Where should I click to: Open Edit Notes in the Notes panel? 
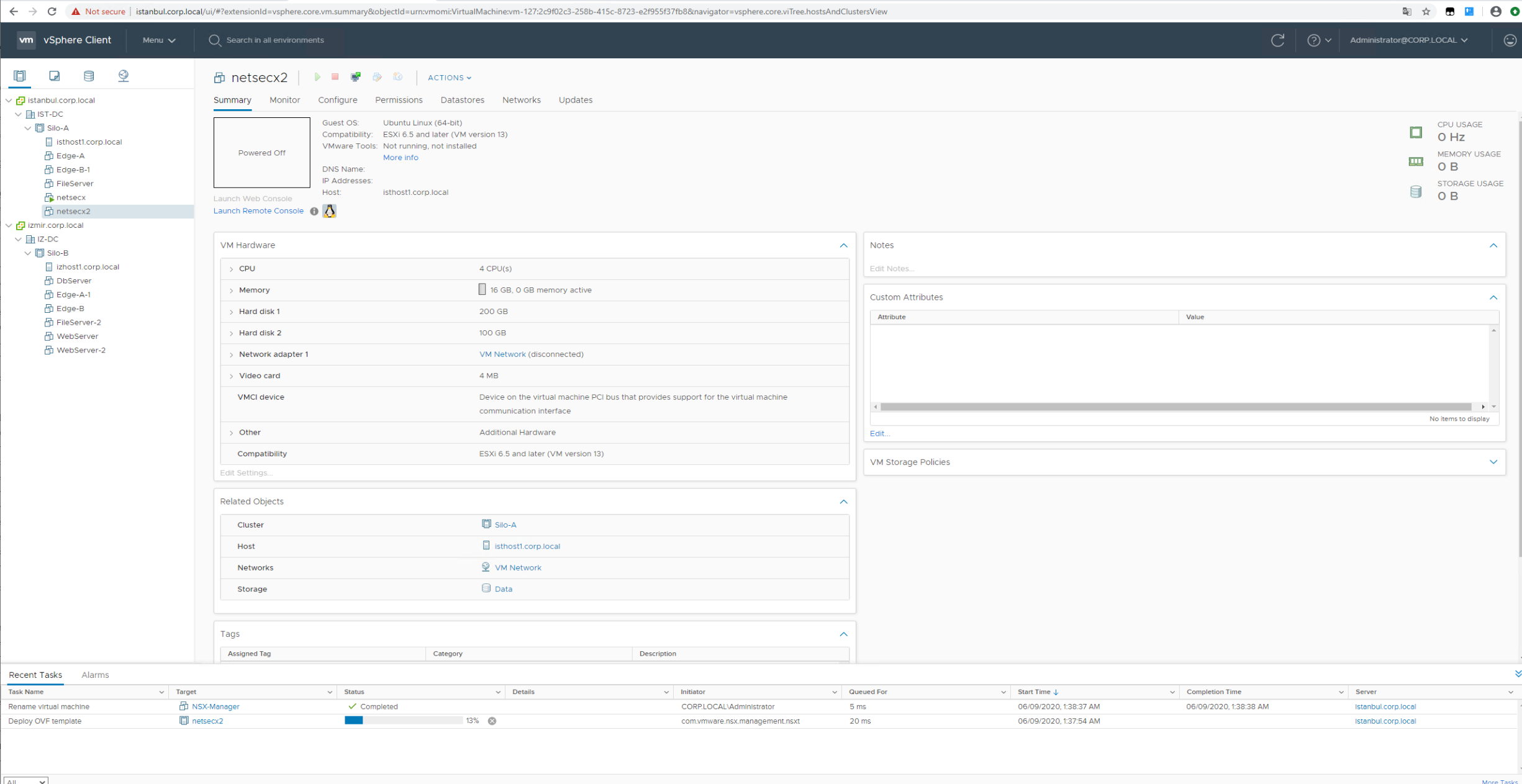pos(891,268)
